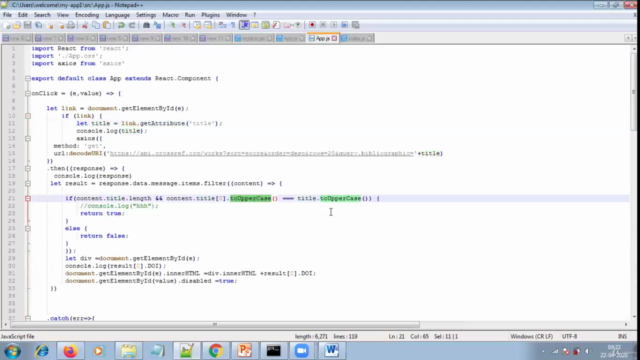Toggle the highlighted indent guide toolbar button
This screenshot has width=640, height=360.
point(244,25)
